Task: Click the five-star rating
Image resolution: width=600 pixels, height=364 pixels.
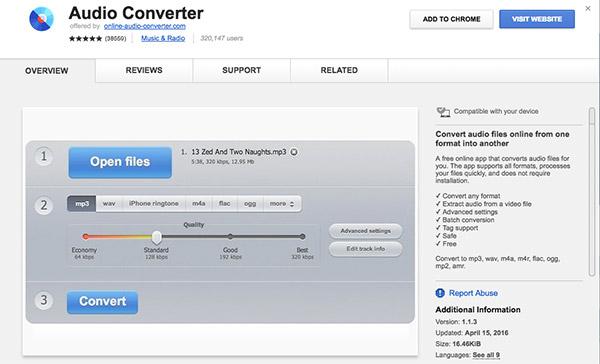Action: (x=85, y=38)
